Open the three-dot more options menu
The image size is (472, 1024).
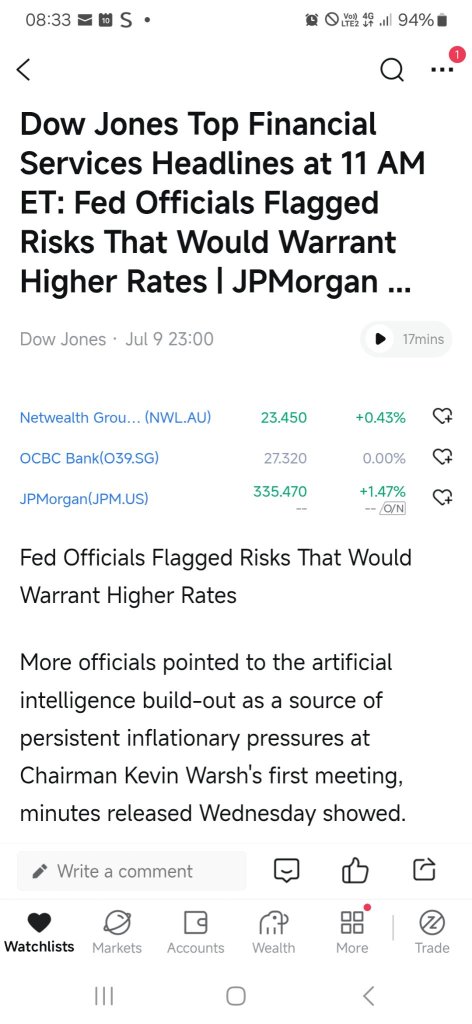[442, 70]
